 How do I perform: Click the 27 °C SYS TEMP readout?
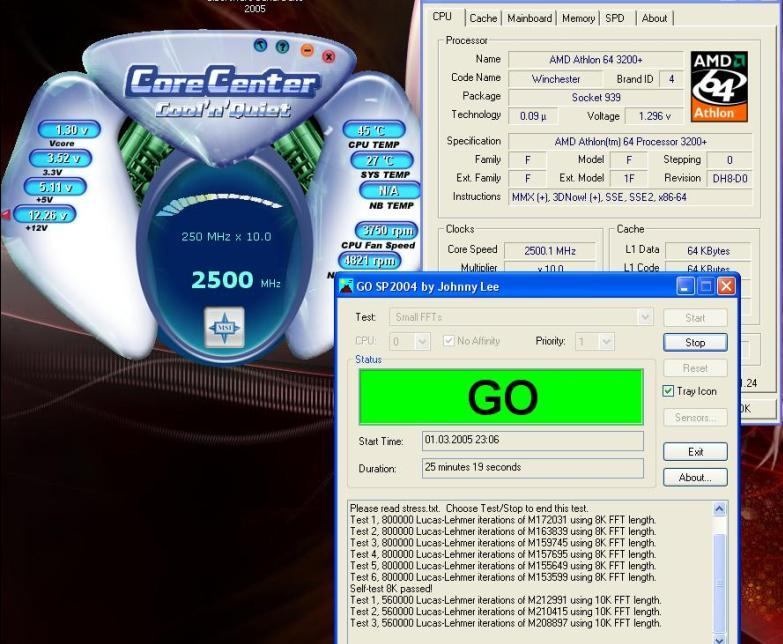pos(382,160)
